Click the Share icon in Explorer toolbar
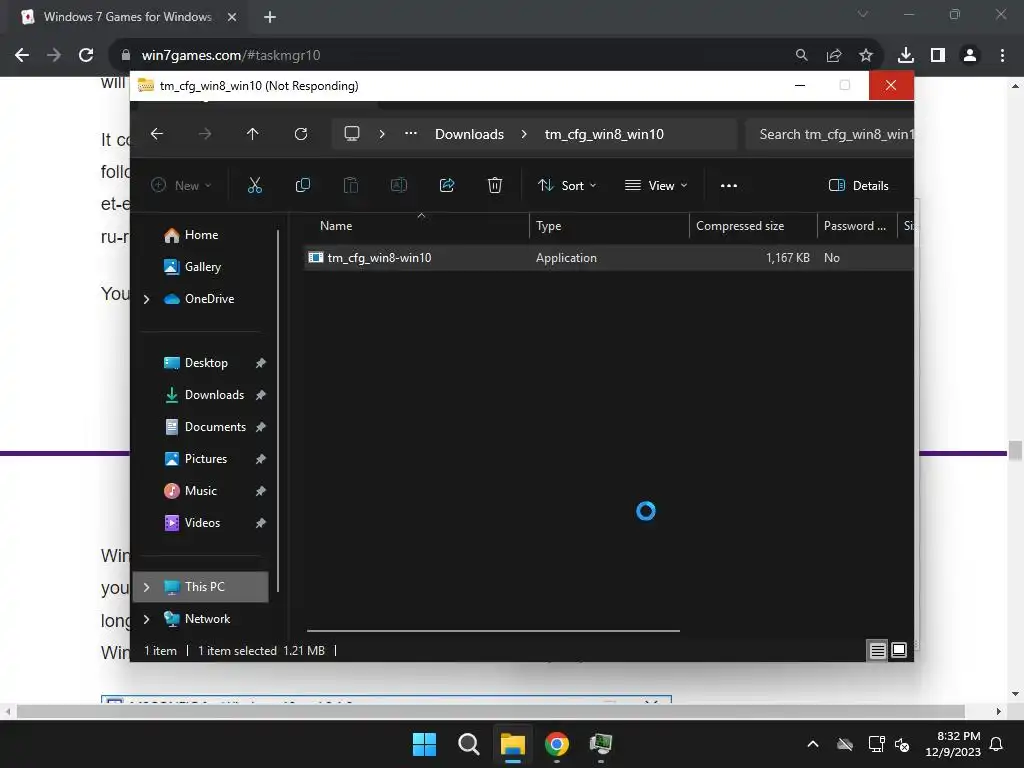Viewport: 1024px width, 768px height. (x=447, y=185)
